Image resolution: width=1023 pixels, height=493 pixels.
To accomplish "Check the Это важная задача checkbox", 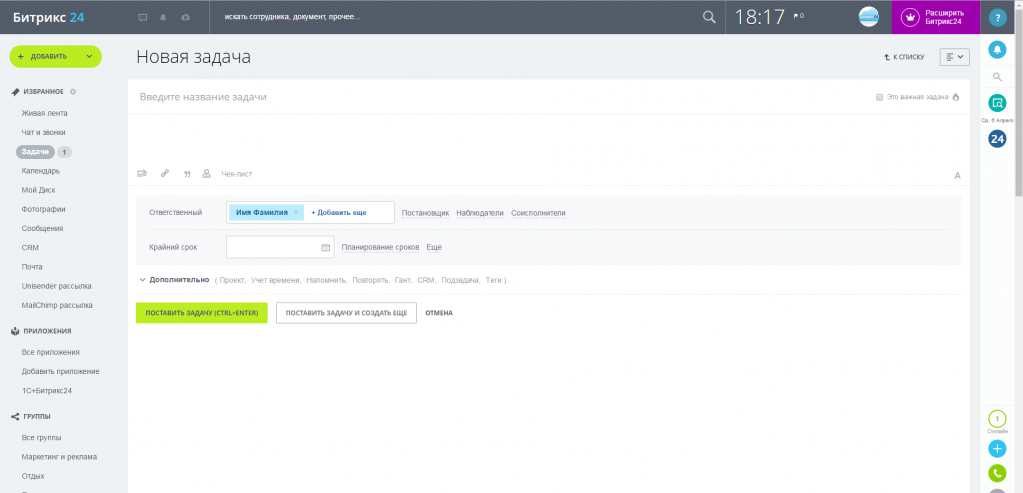I will click(x=879, y=97).
